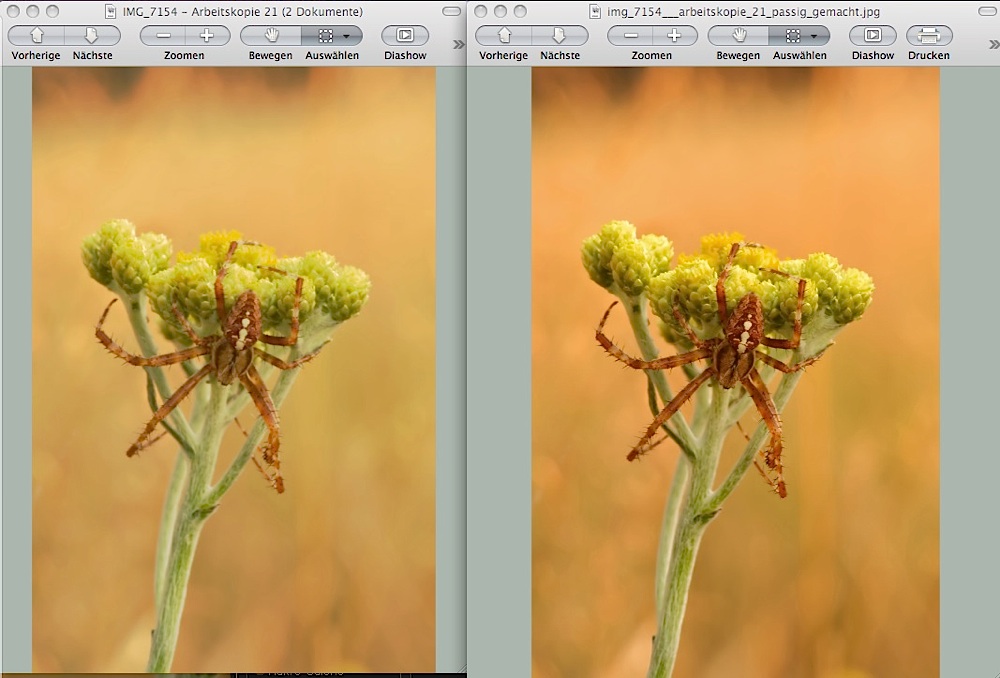Click document icon beside img_7154 passig_gemacht title
Viewport: 1000px width, 678px height.
pyautogui.click(x=595, y=11)
